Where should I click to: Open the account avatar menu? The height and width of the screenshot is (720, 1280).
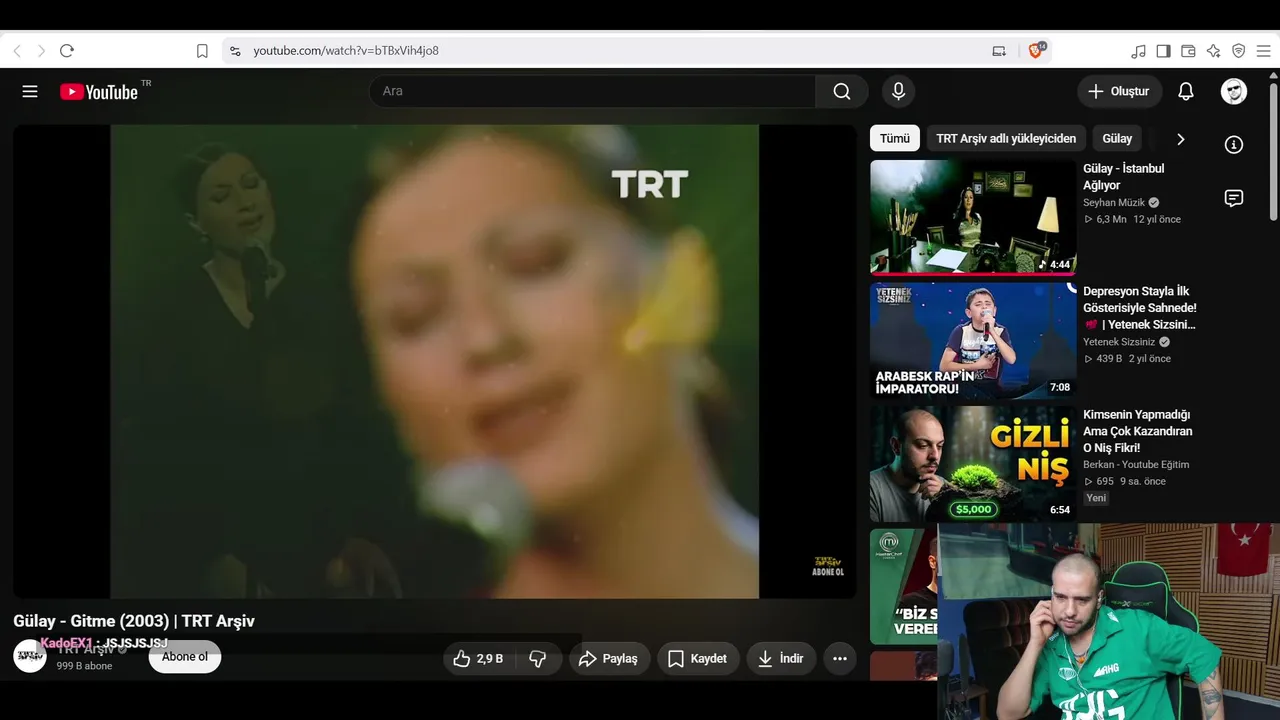pyautogui.click(x=1234, y=91)
